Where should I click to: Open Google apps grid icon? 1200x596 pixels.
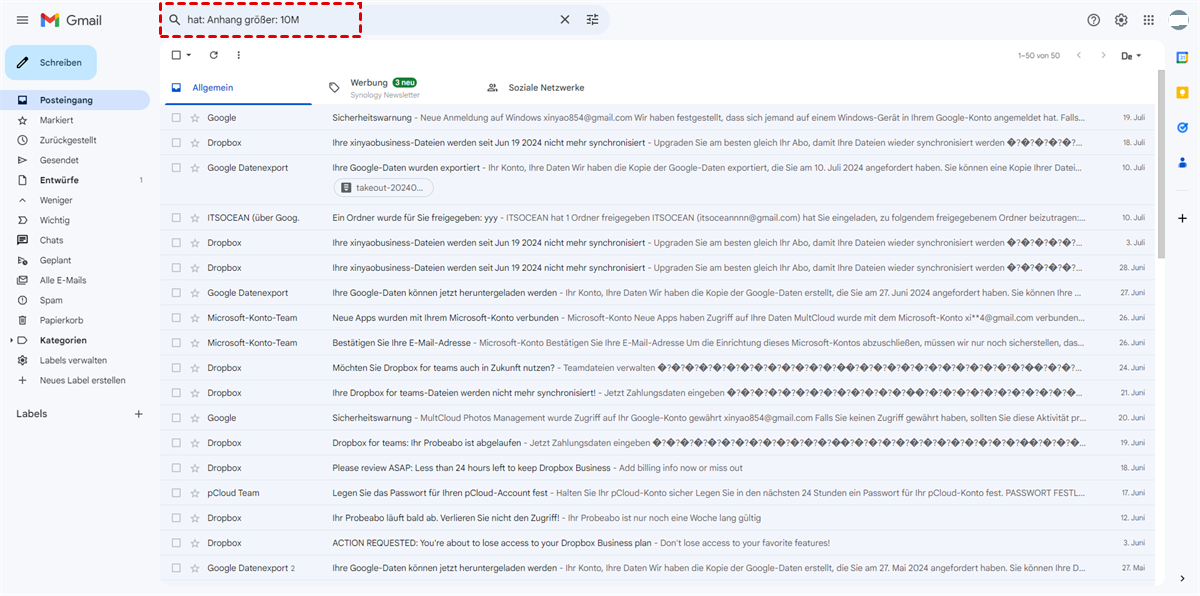point(1149,20)
